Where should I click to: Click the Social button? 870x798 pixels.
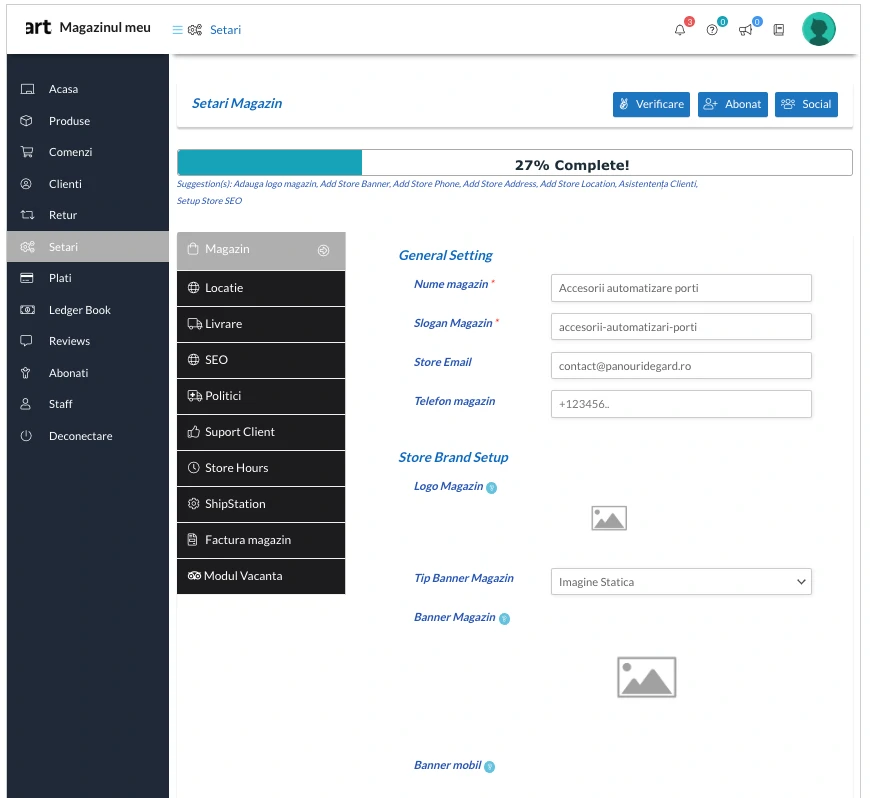[806, 104]
